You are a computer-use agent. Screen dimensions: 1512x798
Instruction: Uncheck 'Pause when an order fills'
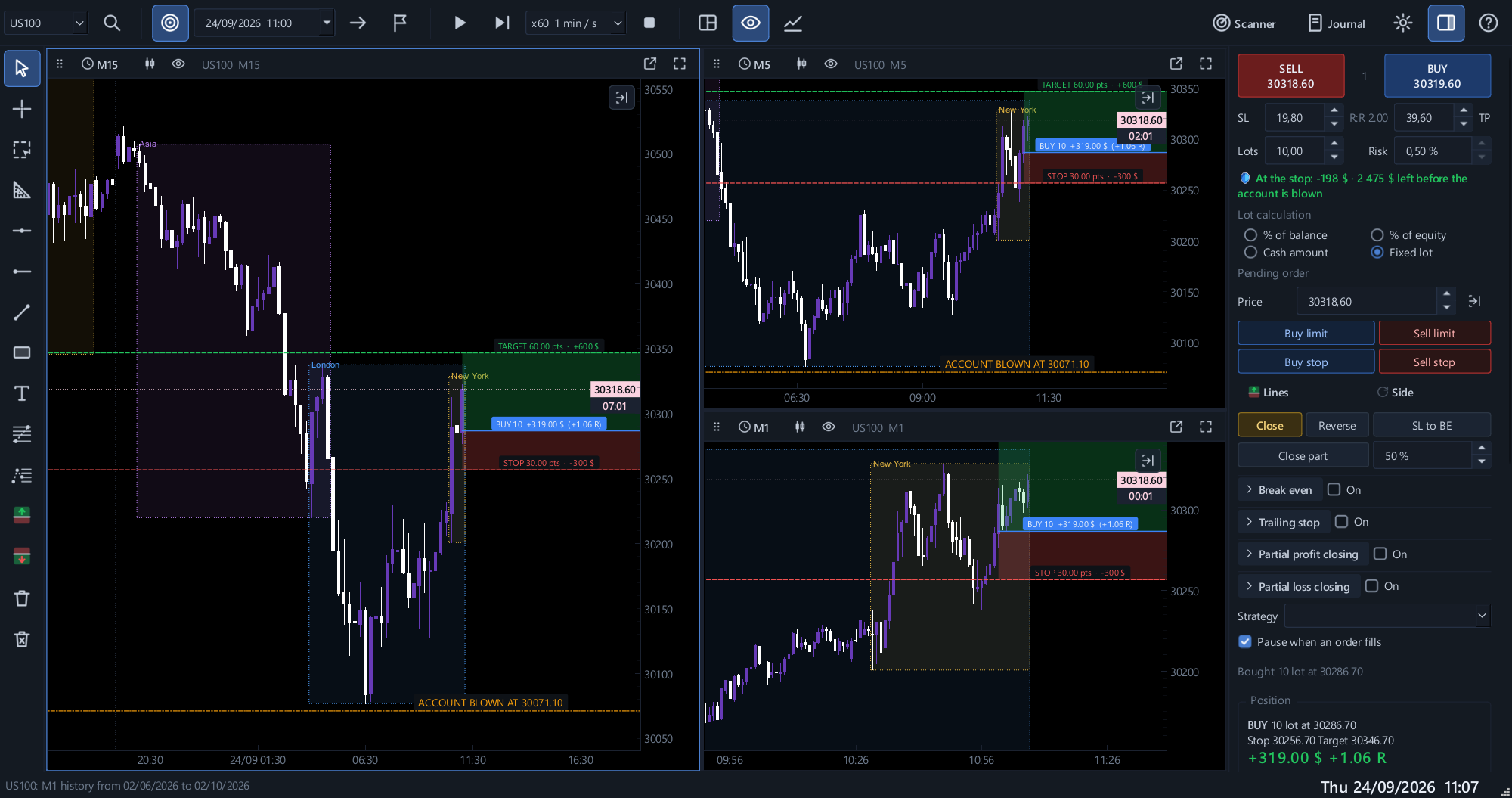click(x=1245, y=641)
